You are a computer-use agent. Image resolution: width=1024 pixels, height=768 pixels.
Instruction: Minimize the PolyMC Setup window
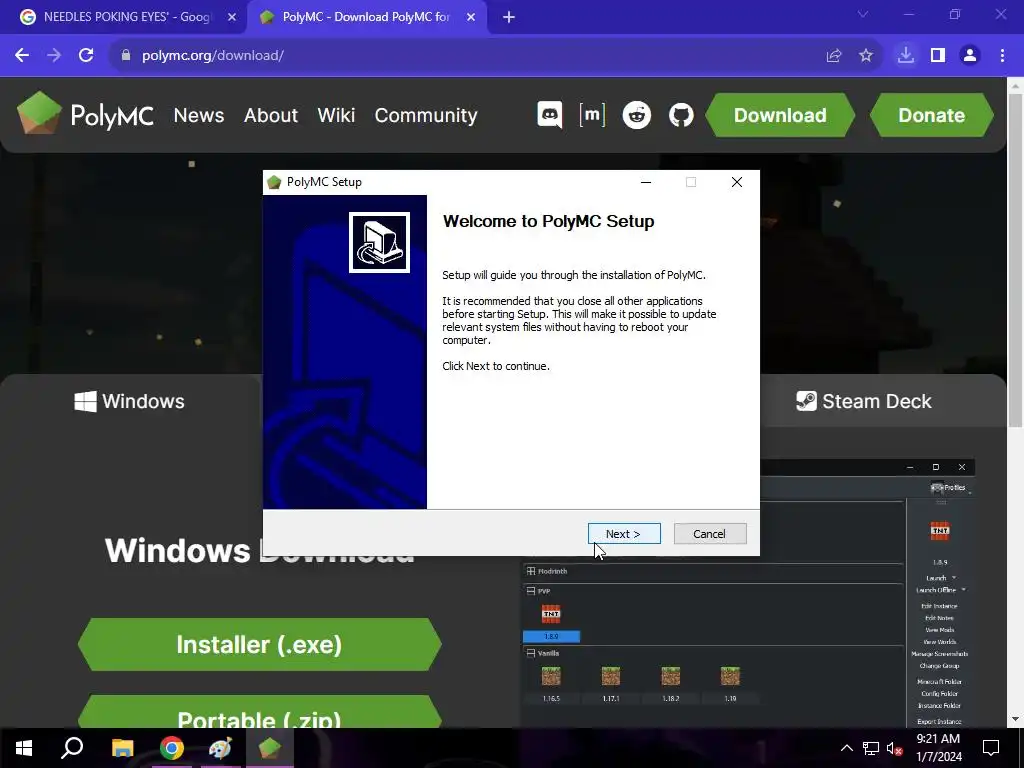[x=646, y=182]
